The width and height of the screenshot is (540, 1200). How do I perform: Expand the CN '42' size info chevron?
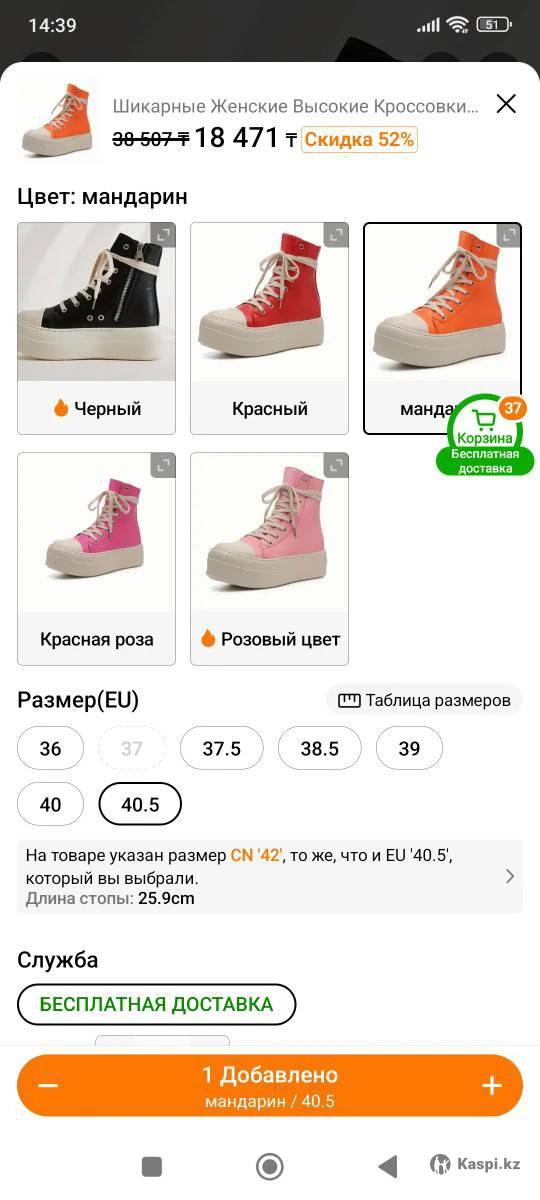tap(509, 876)
